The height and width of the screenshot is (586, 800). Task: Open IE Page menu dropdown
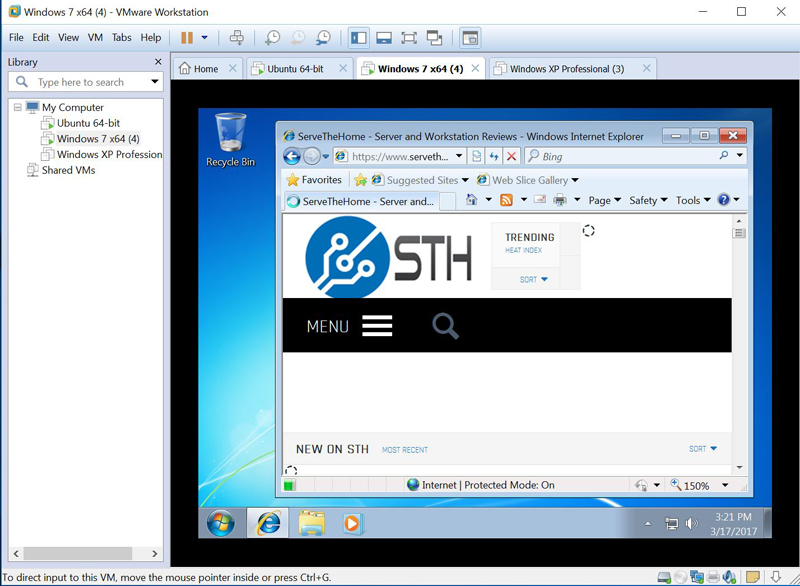pos(605,200)
